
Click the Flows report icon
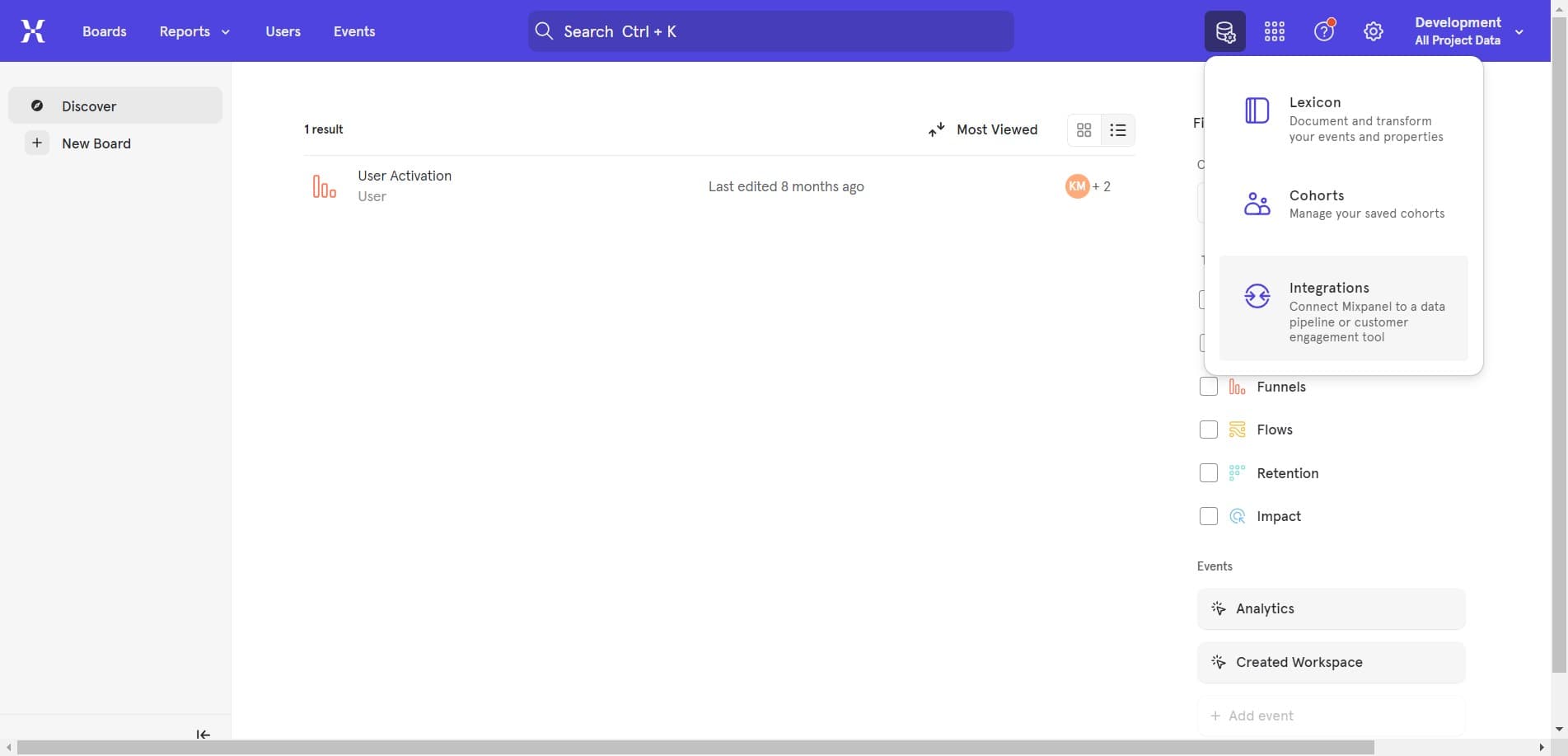click(x=1236, y=430)
